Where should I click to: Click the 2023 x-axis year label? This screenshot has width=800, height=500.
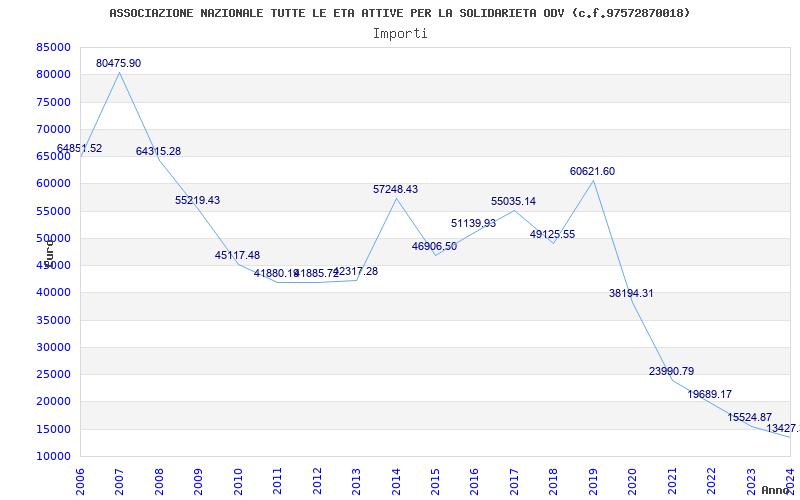pyautogui.click(x=751, y=482)
